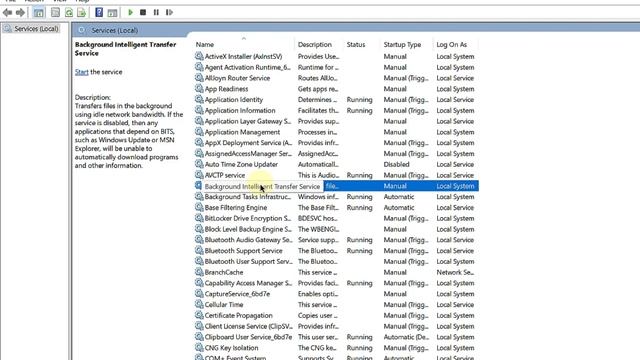Select Clipboard User Service_6bd7e name

[248, 337]
